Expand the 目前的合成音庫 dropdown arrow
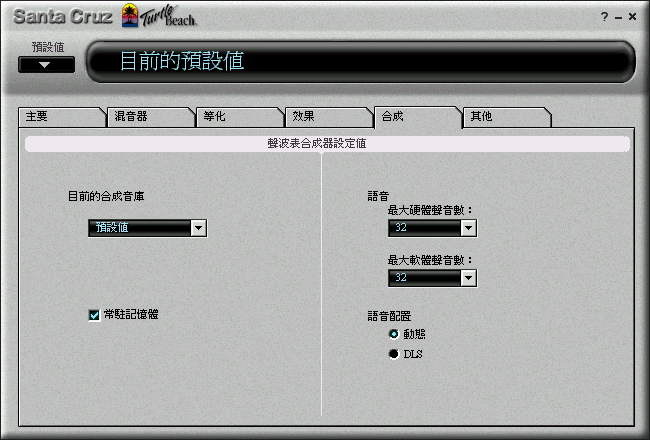650x440 pixels. (x=199, y=228)
